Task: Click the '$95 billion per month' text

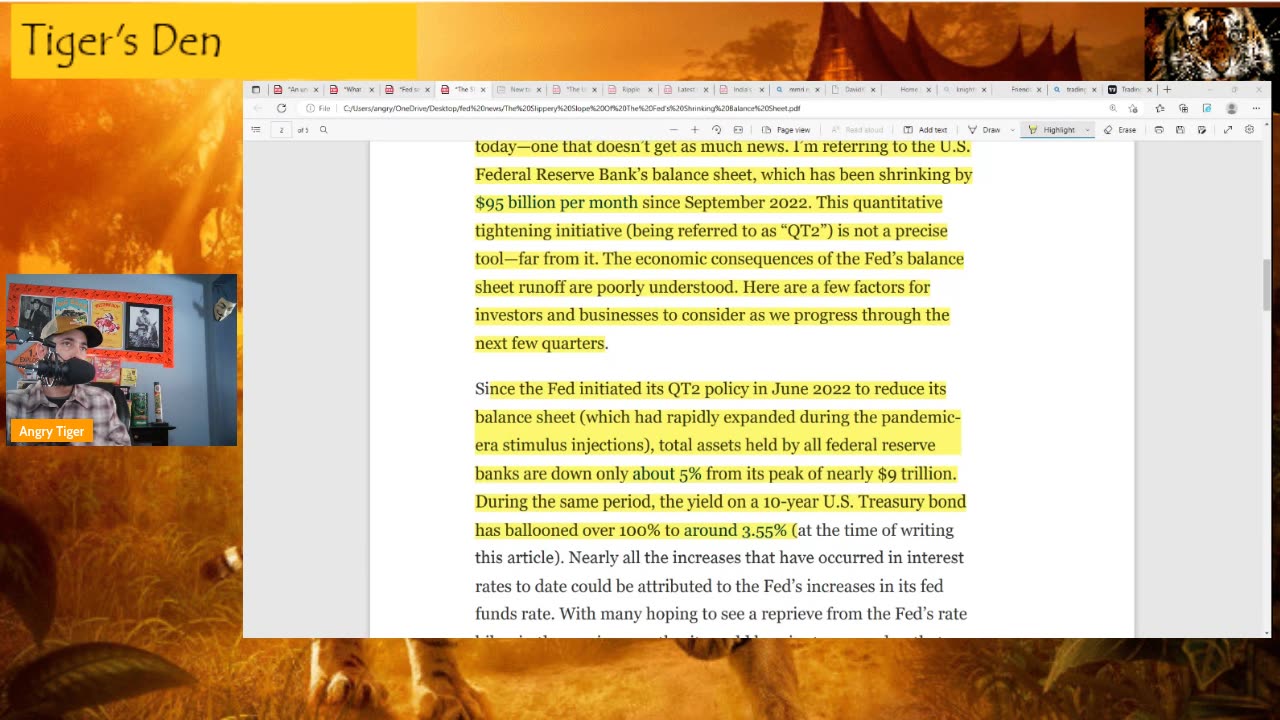Action: coord(556,203)
